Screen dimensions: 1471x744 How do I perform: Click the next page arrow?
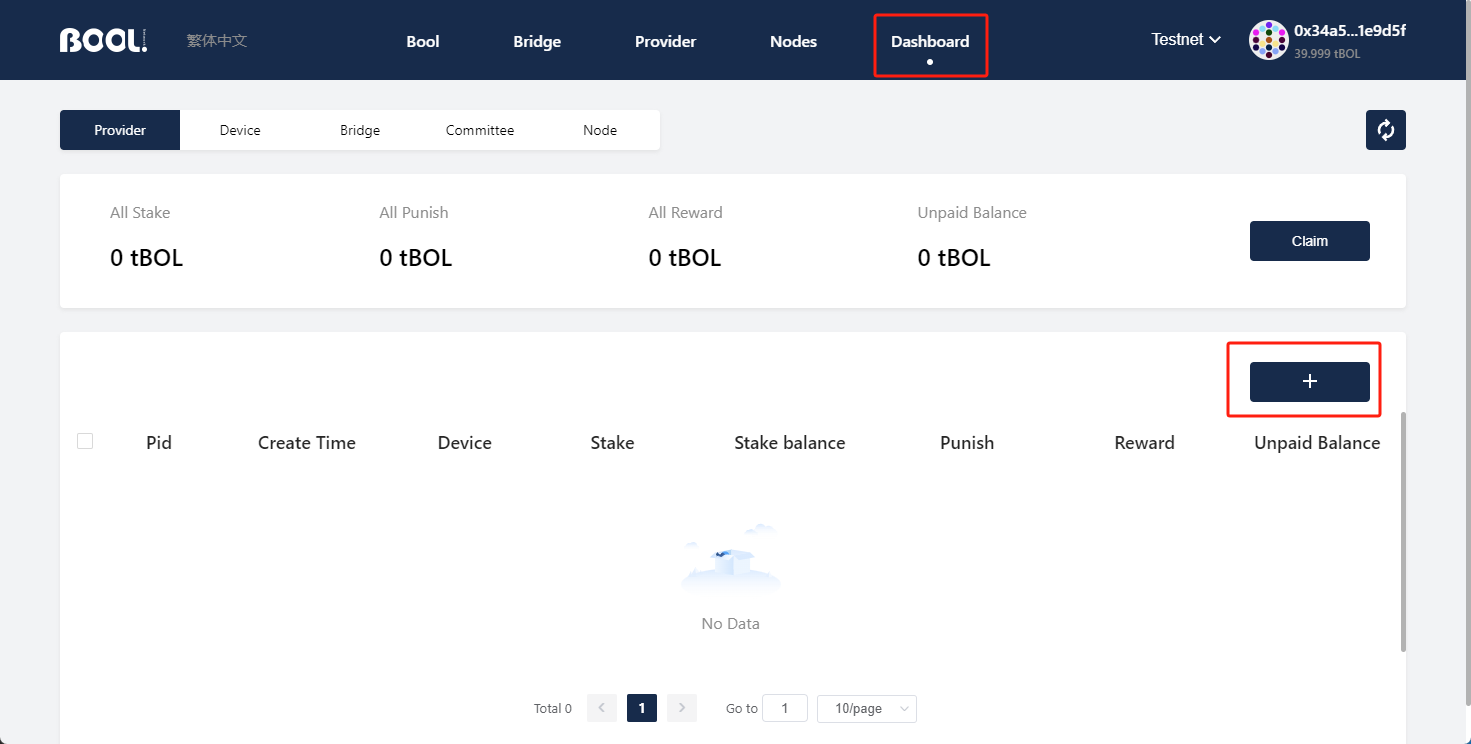(681, 707)
